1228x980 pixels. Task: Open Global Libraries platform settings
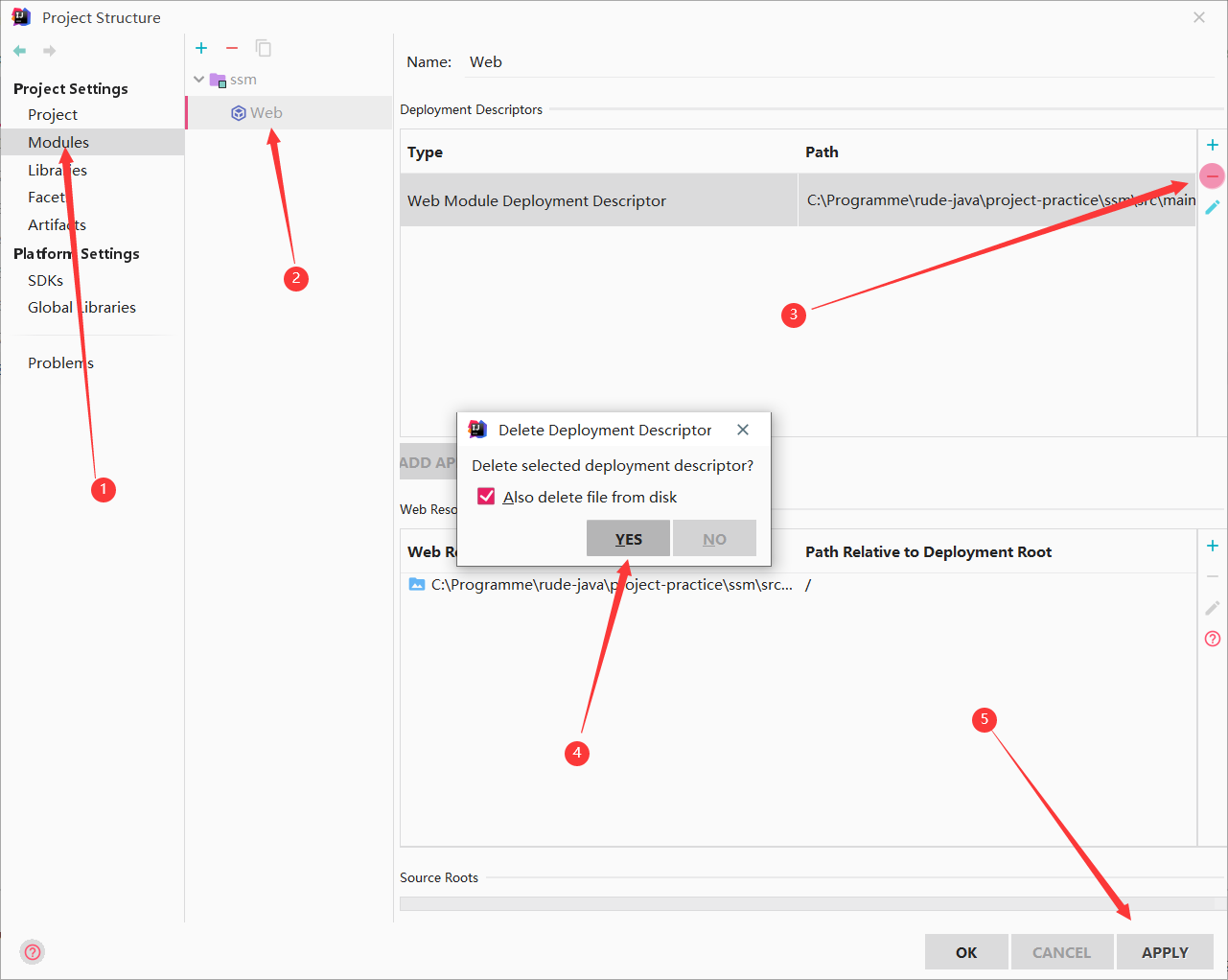[81, 307]
